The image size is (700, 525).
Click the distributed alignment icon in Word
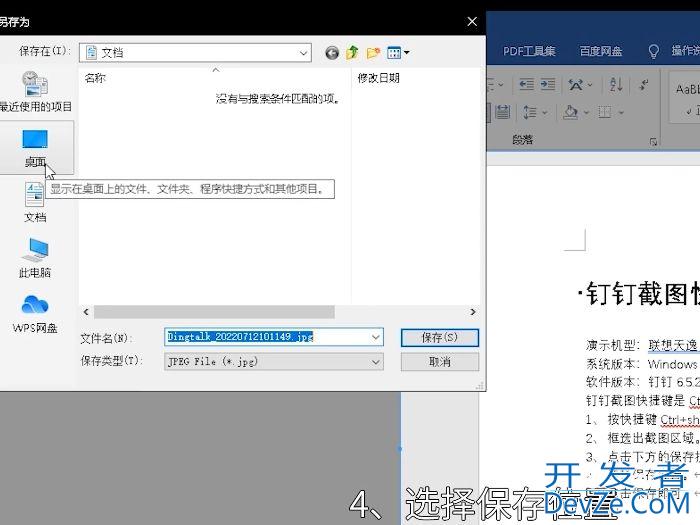(503, 112)
